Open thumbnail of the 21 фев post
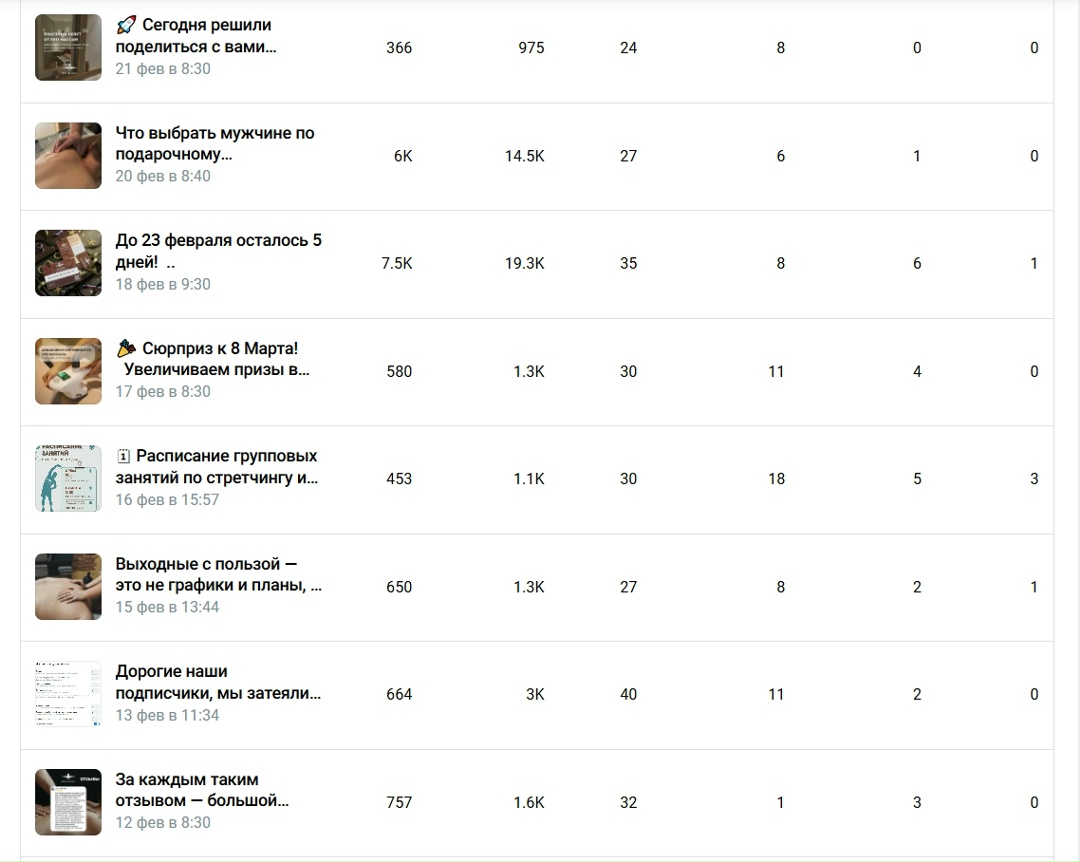 pos(68,48)
